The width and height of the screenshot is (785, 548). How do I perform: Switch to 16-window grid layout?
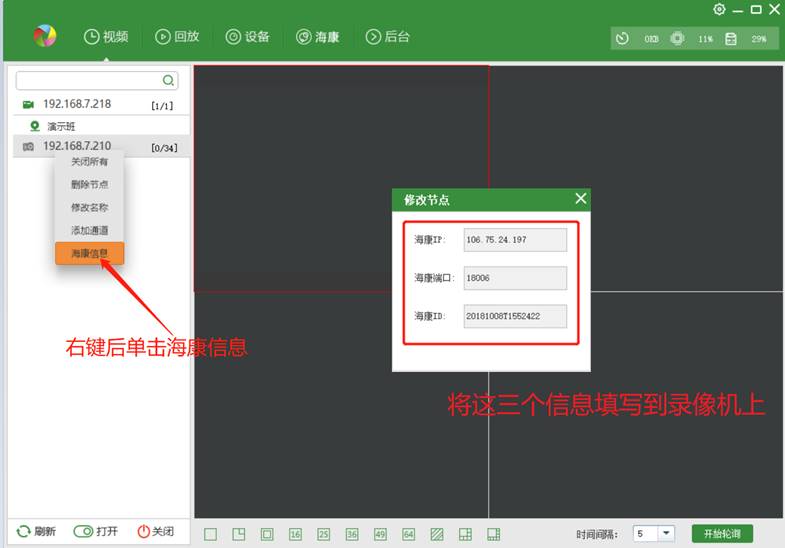[295, 534]
